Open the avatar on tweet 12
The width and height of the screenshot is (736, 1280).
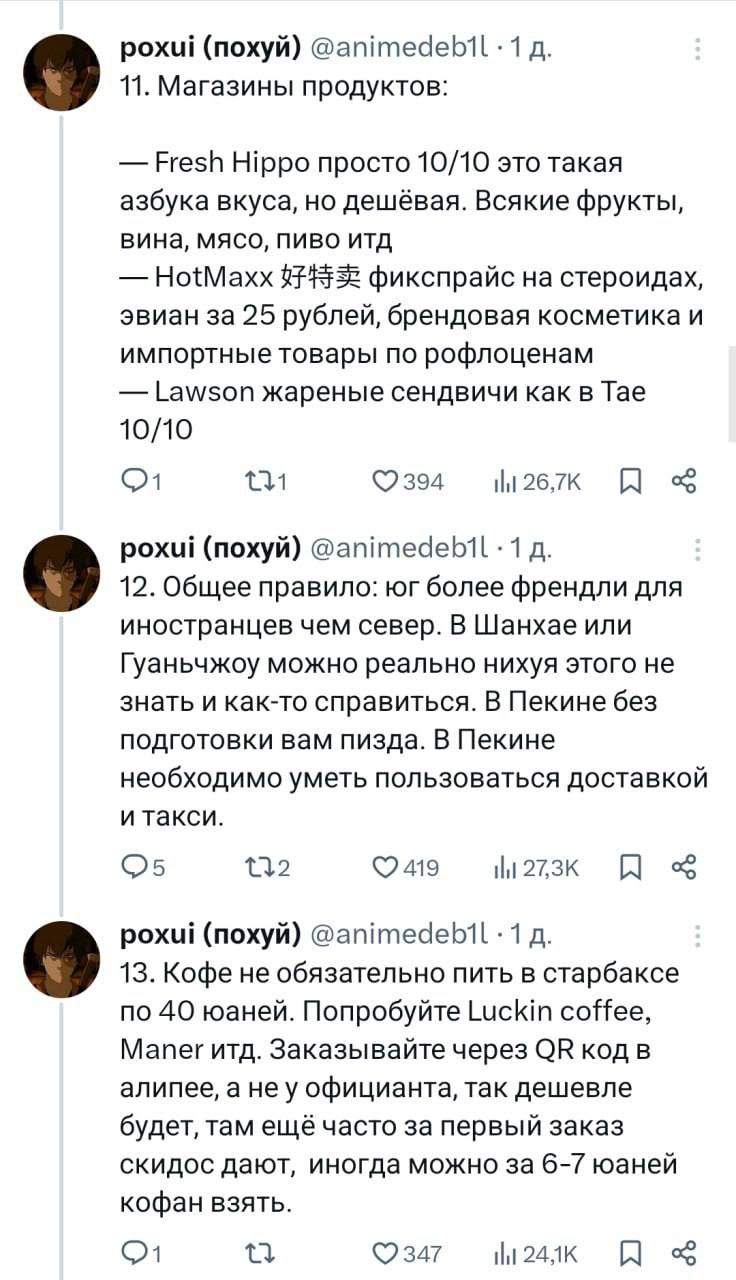(61, 571)
